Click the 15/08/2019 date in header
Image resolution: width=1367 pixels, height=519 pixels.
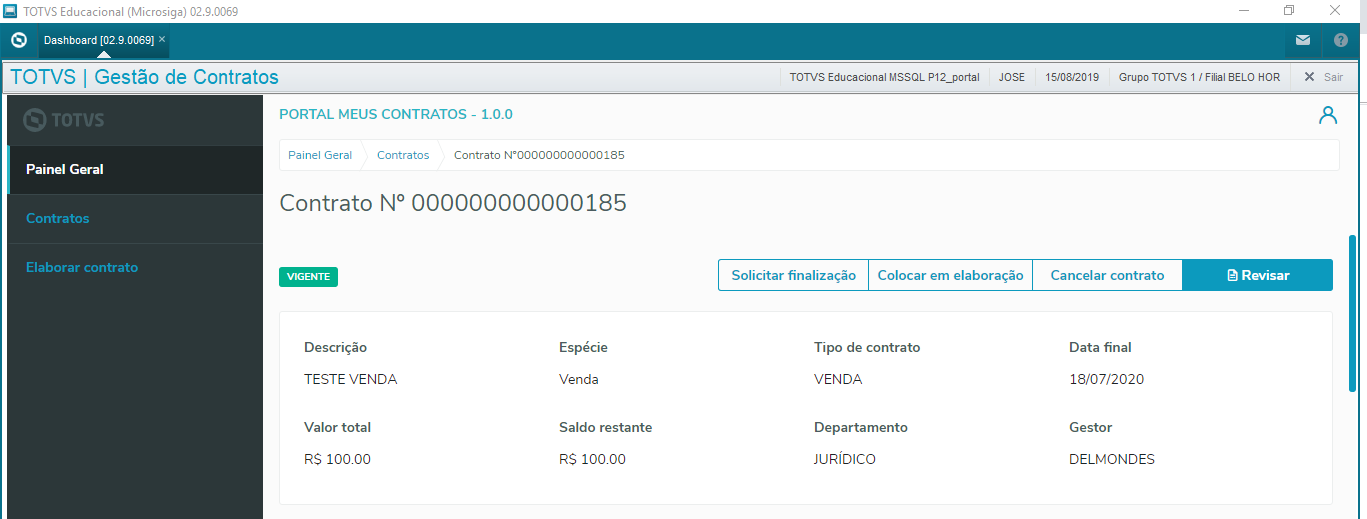(x=1071, y=77)
